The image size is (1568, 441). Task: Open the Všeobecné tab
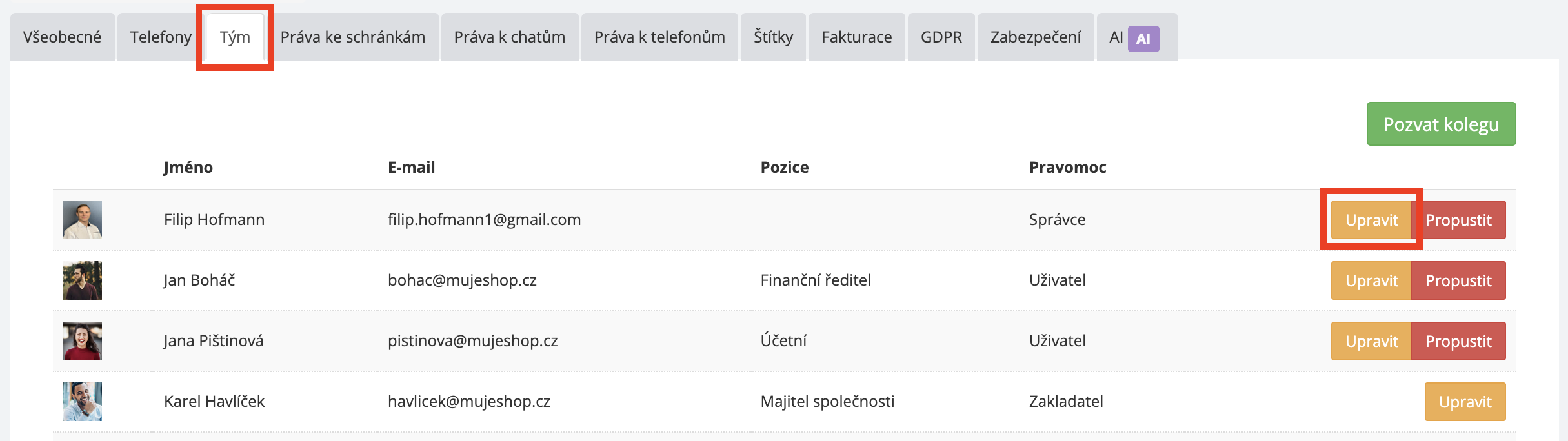coord(62,37)
